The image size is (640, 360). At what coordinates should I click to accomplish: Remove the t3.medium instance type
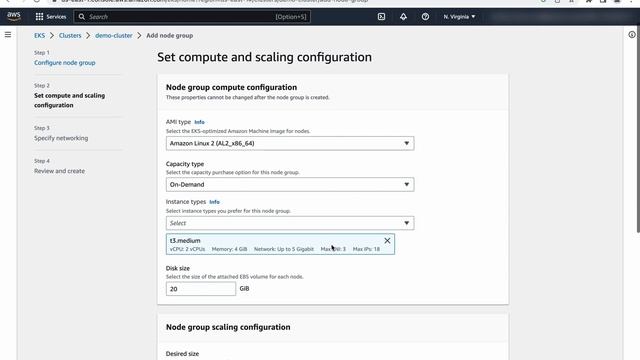click(387, 241)
